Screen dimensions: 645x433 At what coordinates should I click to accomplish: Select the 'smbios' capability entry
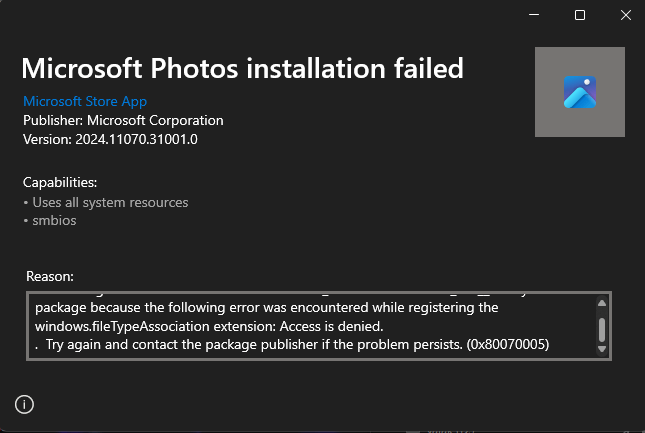(x=54, y=220)
